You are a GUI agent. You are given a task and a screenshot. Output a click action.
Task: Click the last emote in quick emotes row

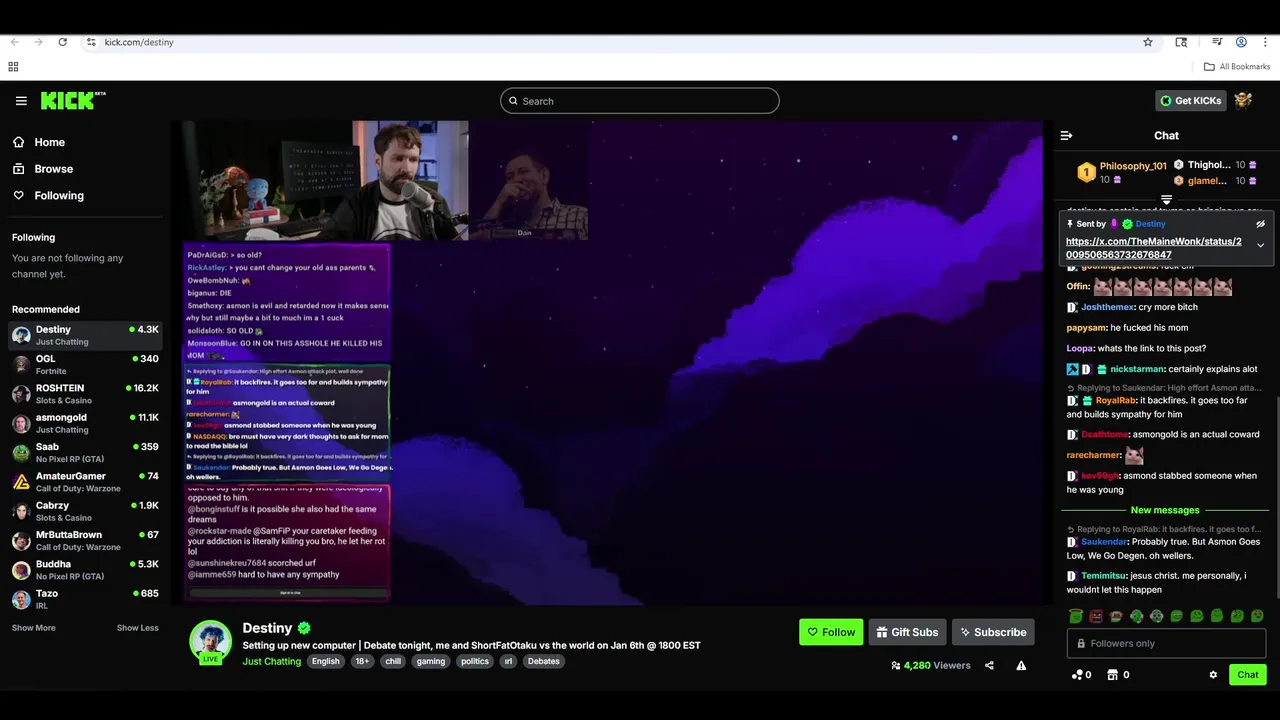[x=1257, y=616]
